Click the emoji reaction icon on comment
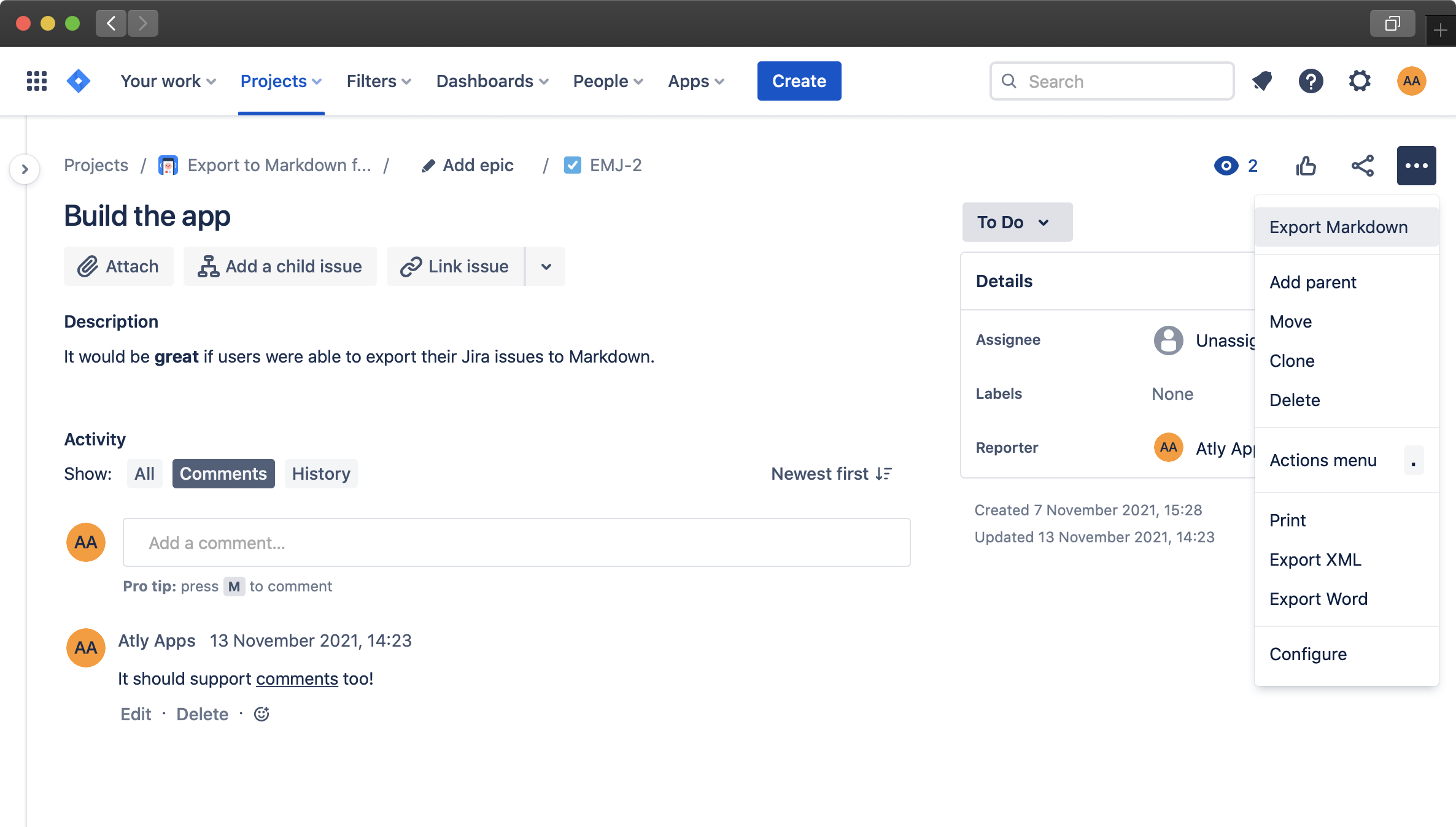 click(260, 713)
